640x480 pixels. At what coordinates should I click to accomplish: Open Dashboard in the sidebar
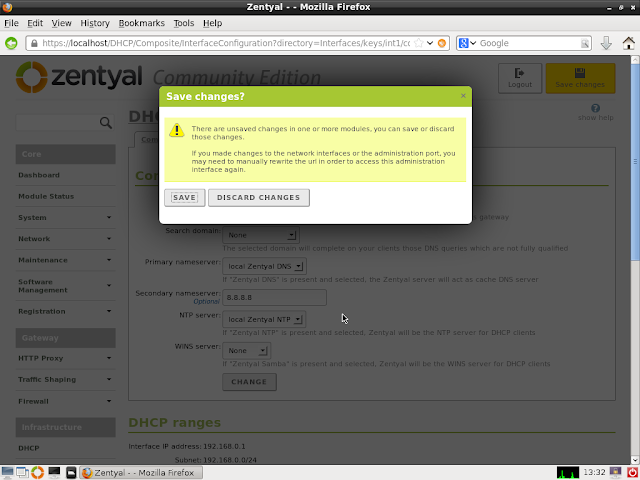pyautogui.click(x=39, y=175)
